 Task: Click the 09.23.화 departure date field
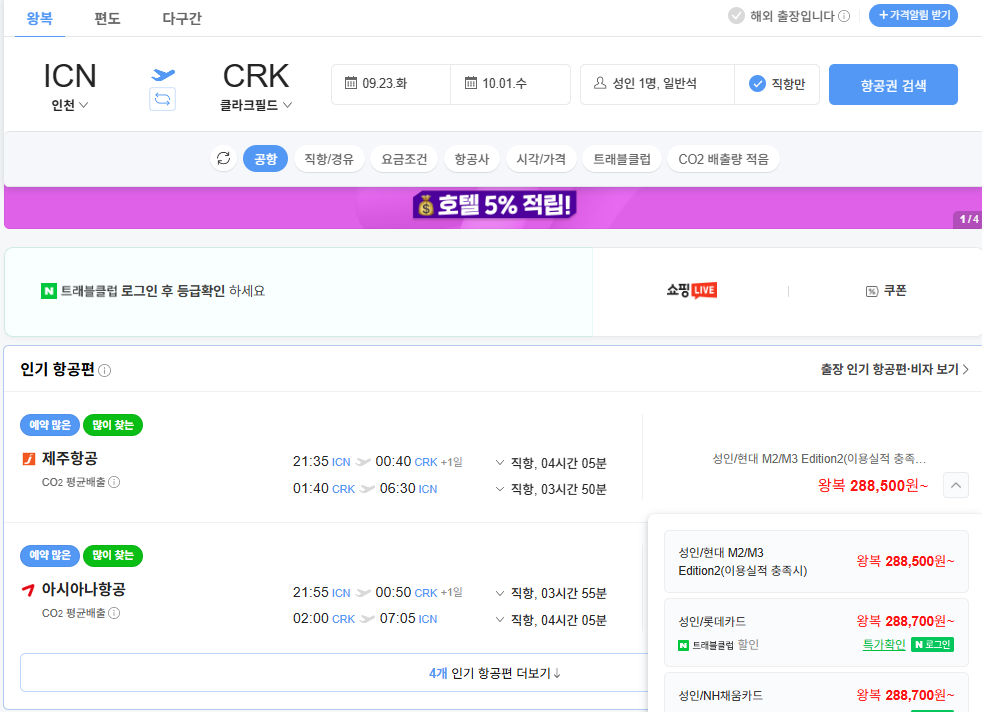pyautogui.click(x=391, y=84)
